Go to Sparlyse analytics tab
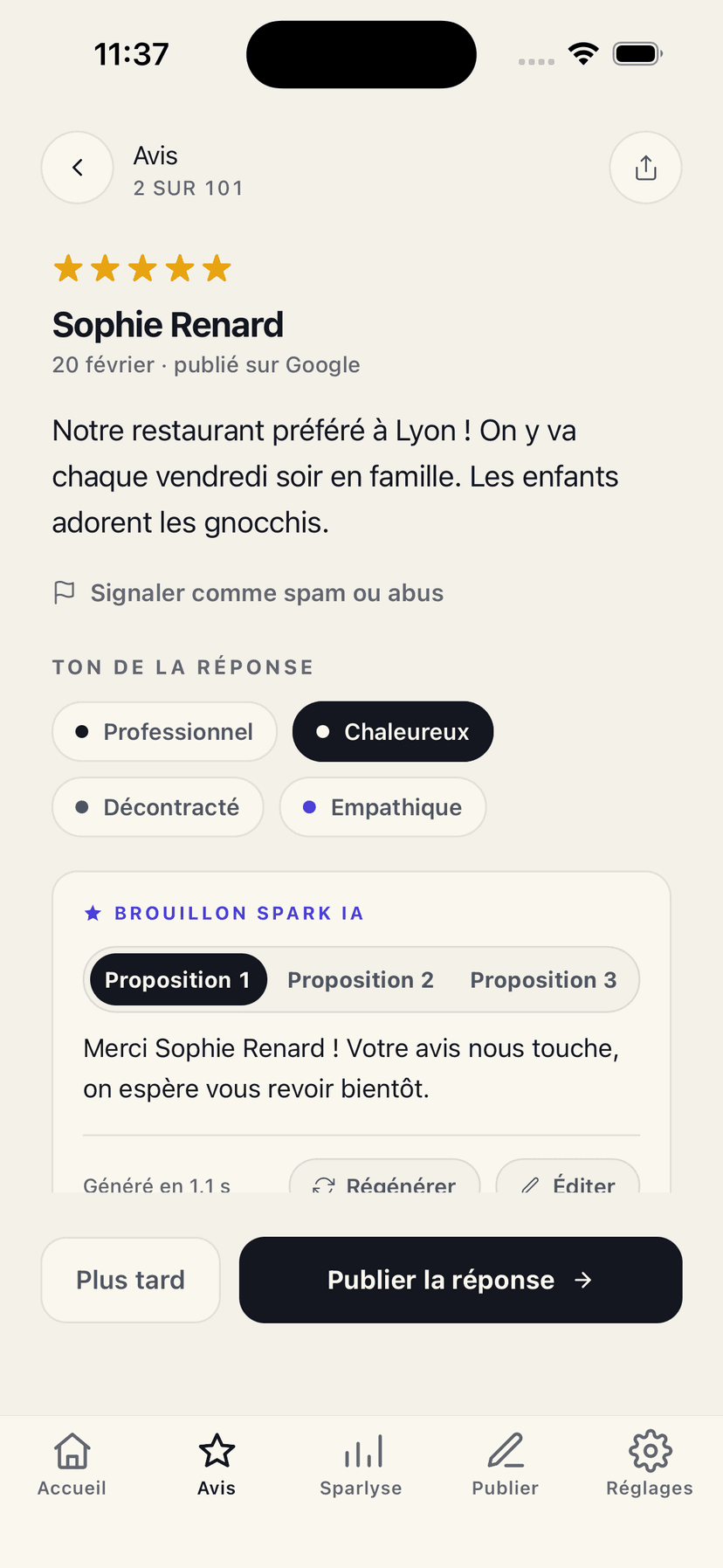The height and width of the screenshot is (1568, 723). [361, 1465]
